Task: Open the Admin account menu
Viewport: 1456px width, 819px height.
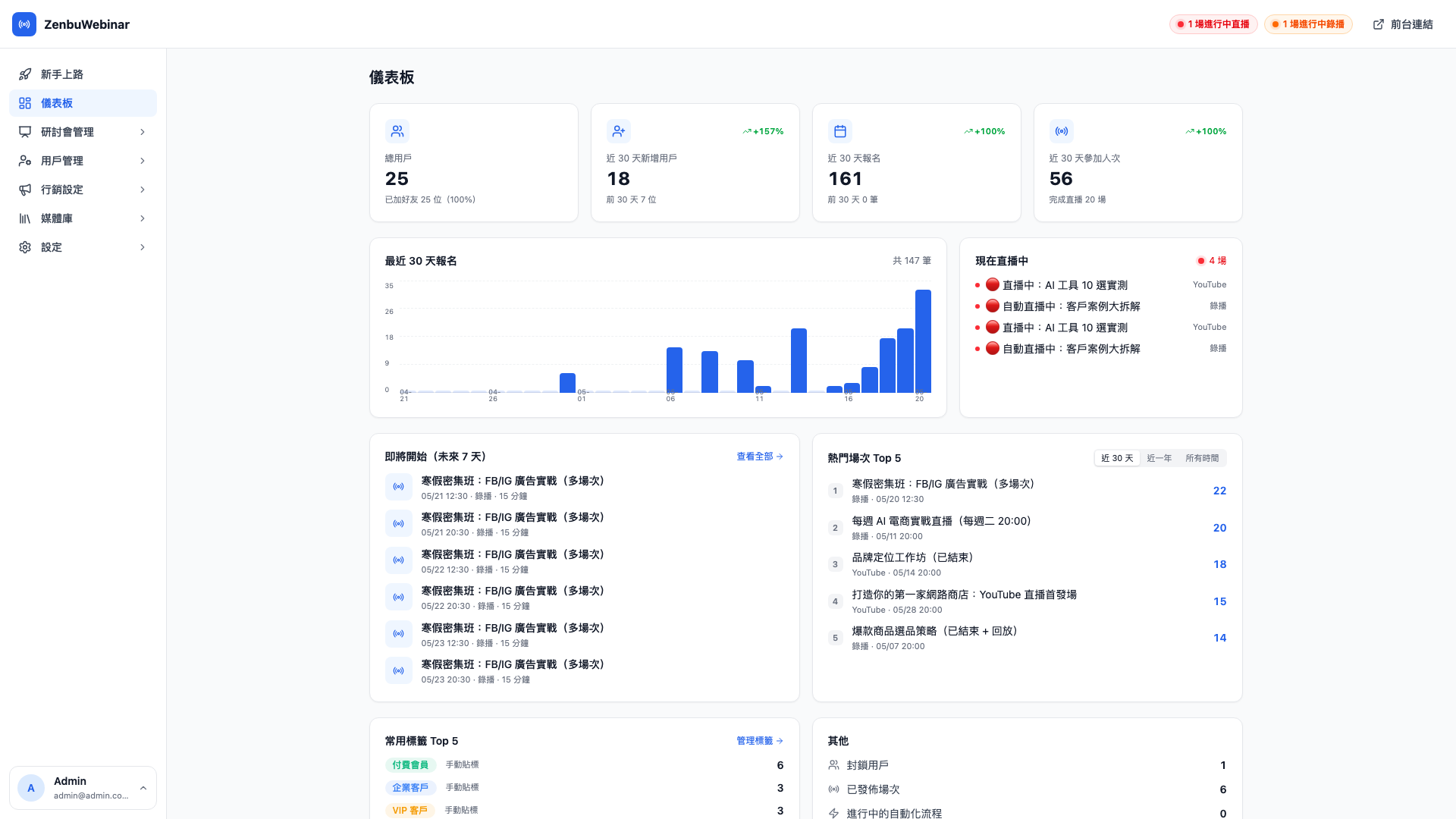Action: click(x=83, y=788)
